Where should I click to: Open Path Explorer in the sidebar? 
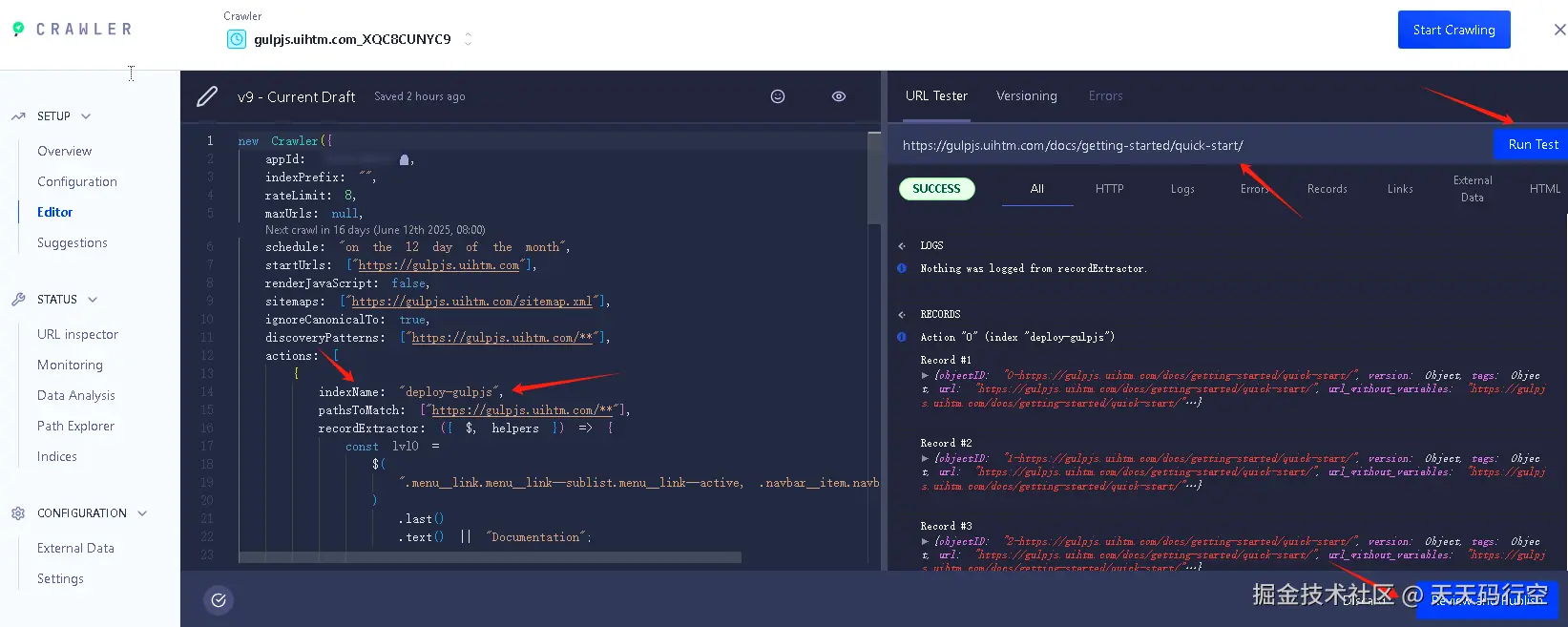click(x=76, y=426)
